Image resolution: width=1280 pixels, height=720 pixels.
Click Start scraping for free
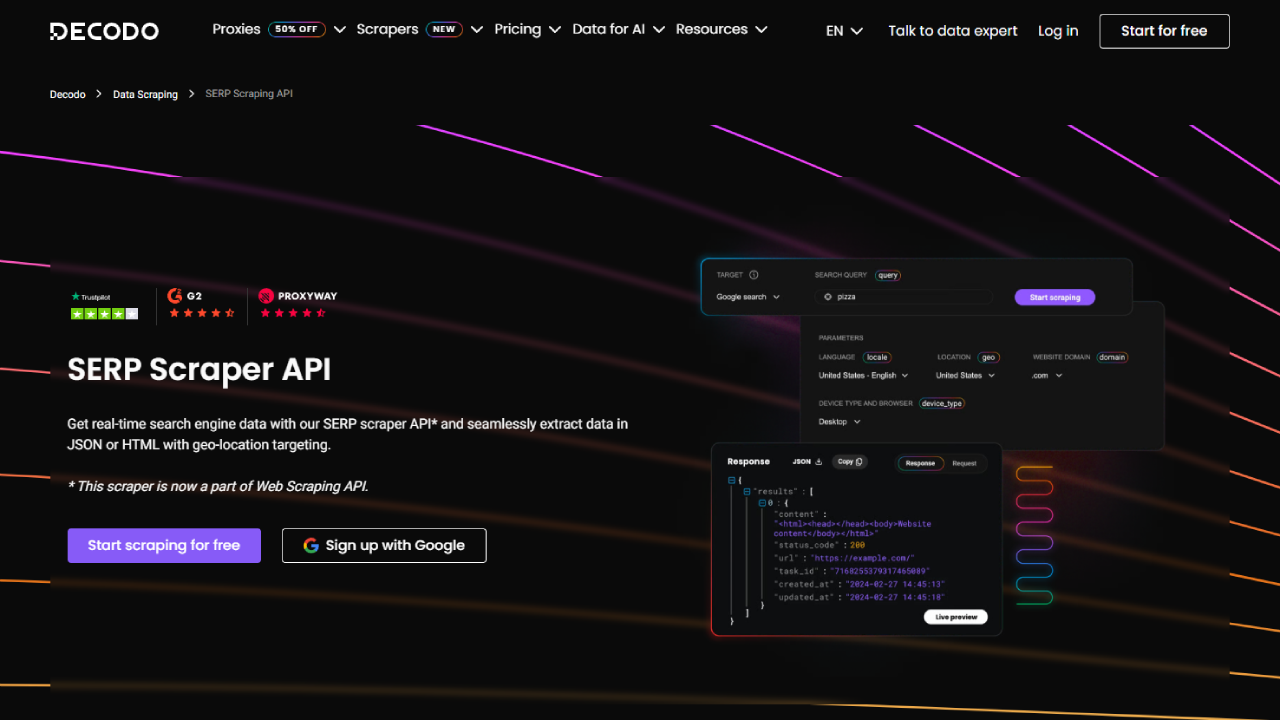click(163, 545)
